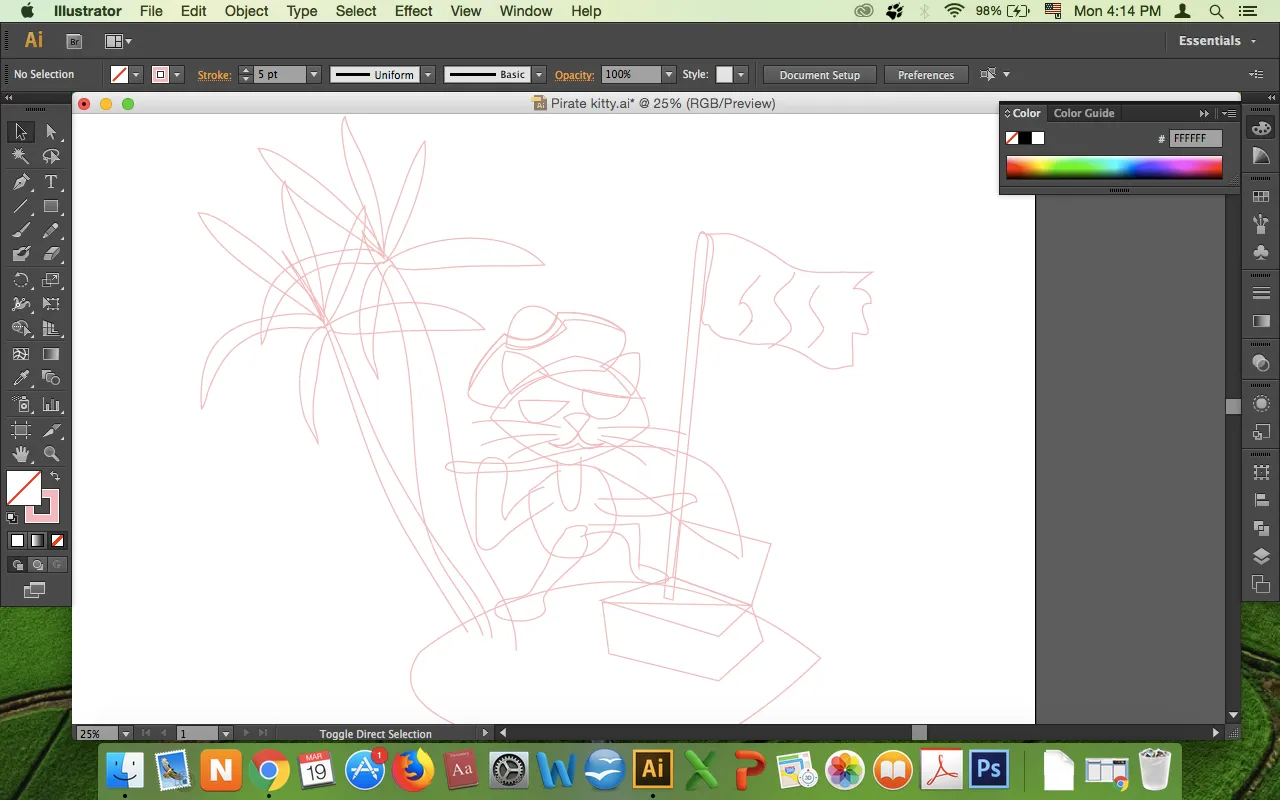Open the Effect menu
This screenshot has height=800, width=1280.
point(413,11)
